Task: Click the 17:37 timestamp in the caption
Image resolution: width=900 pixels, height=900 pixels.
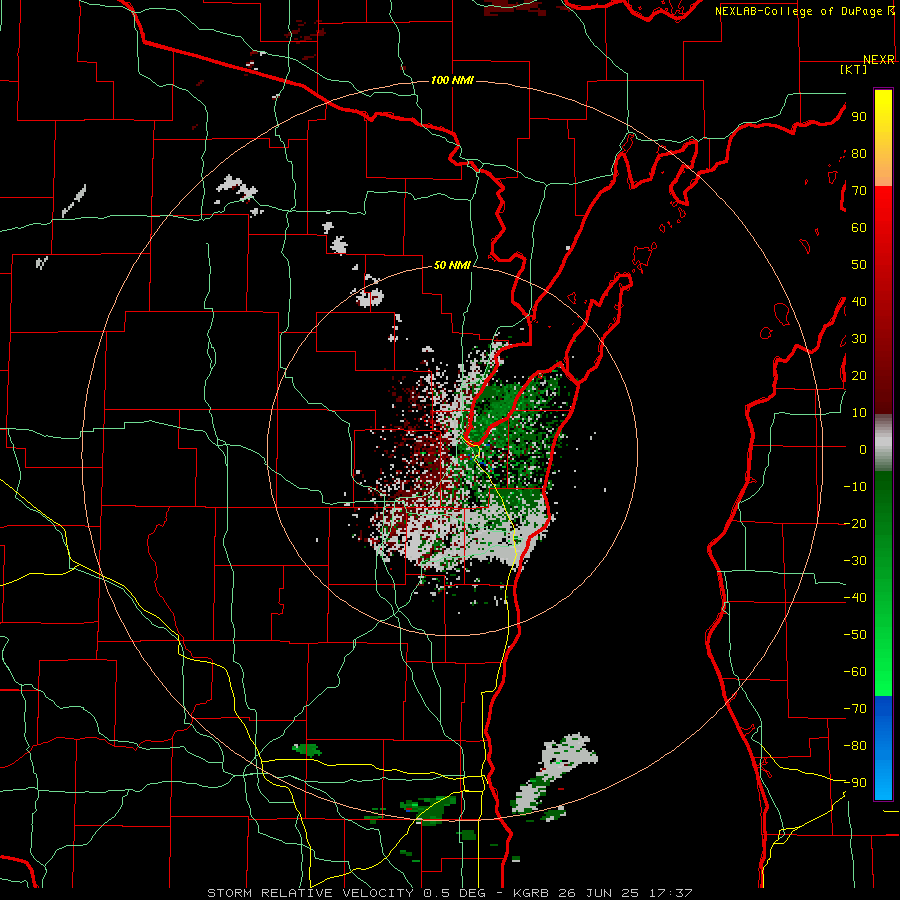Action: [x=671, y=893]
